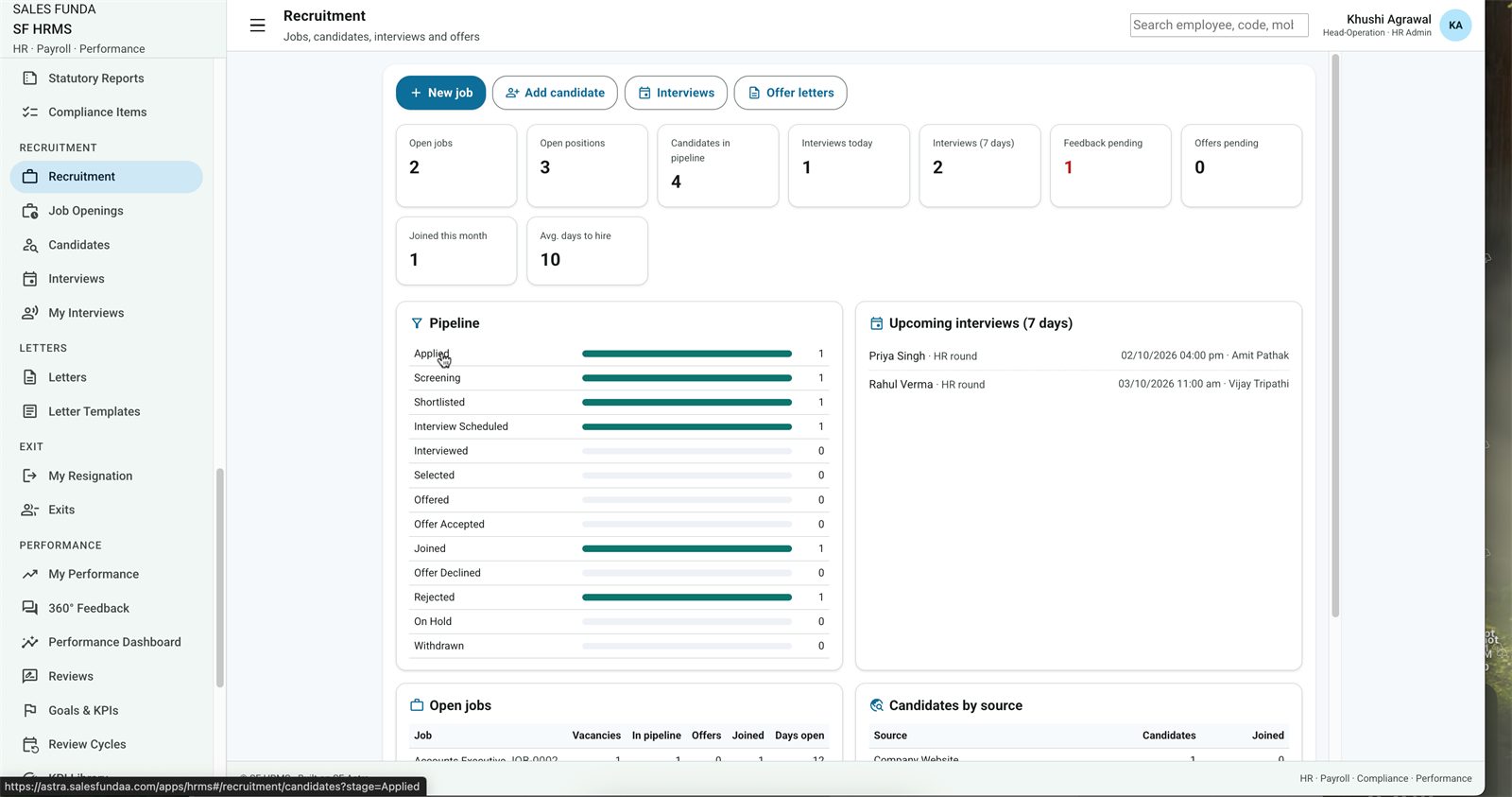Go to Job Openings page
The image size is (1512, 797).
107,211
